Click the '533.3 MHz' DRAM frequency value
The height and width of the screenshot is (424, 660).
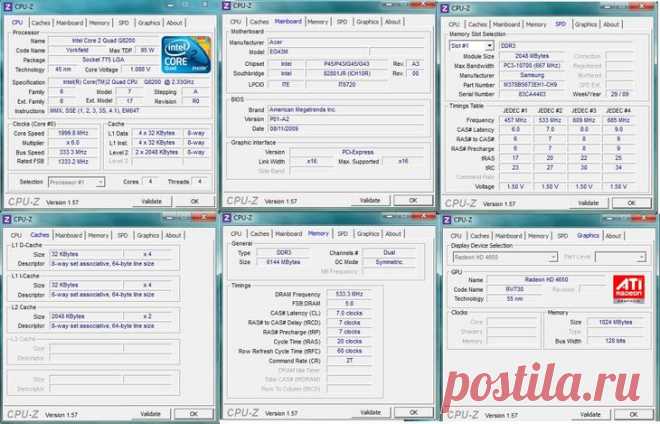tap(349, 294)
